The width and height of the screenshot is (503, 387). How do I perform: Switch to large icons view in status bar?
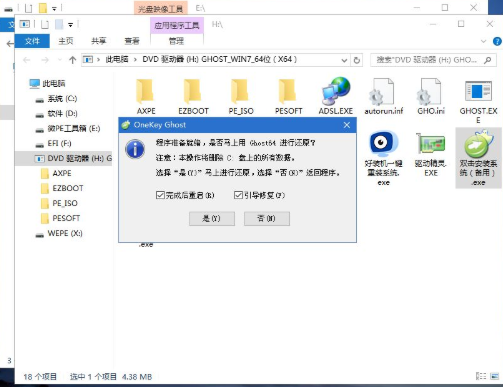(495, 376)
